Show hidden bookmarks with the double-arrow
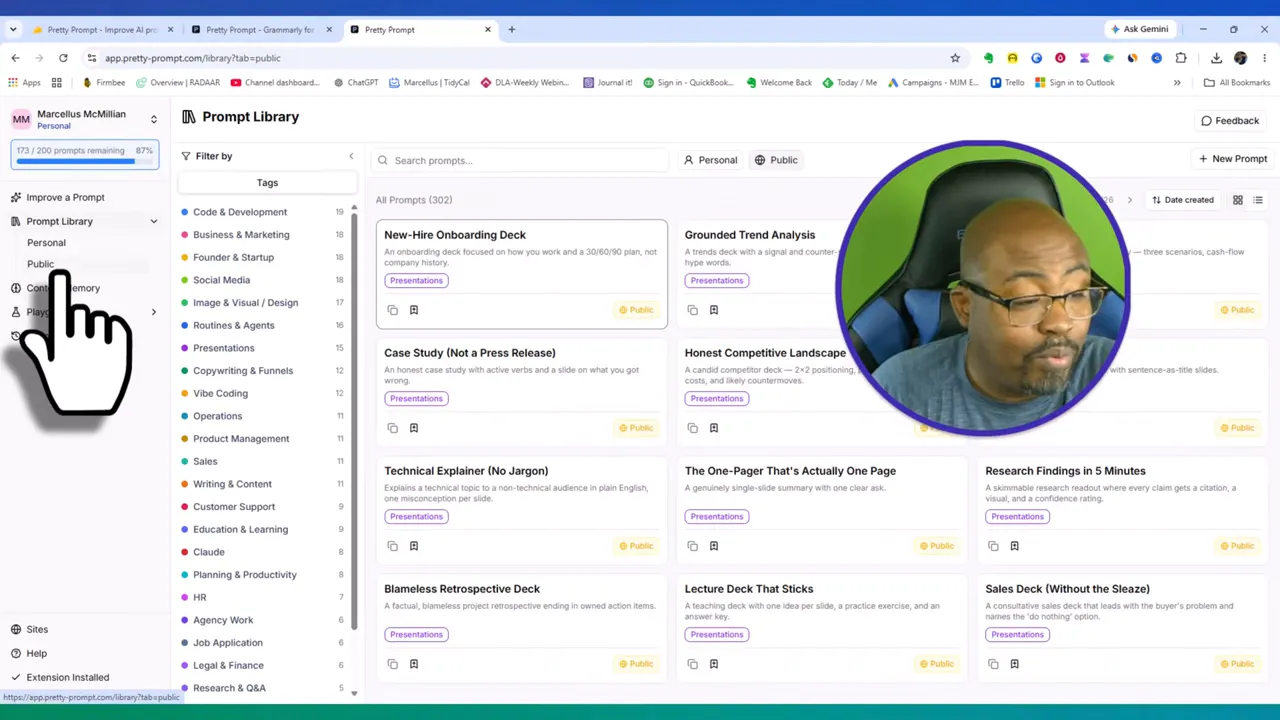Screen dimensions: 1280x720 (x=1177, y=83)
